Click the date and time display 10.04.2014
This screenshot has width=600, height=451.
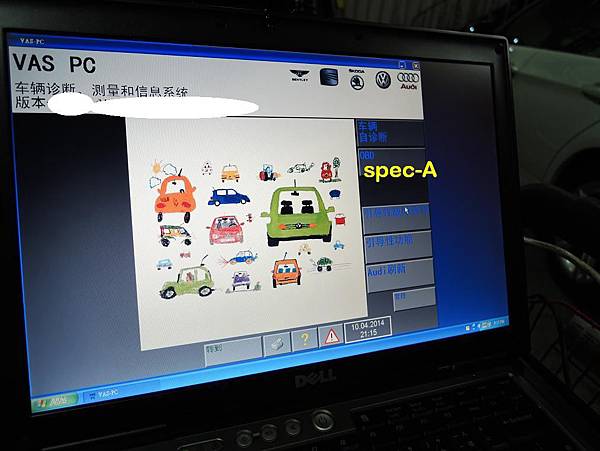368,330
